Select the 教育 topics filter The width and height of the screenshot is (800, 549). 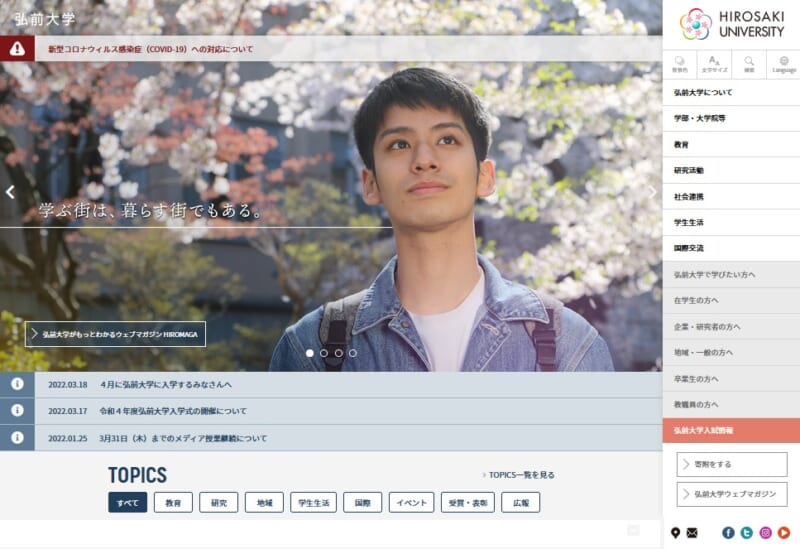[x=173, y=503]
